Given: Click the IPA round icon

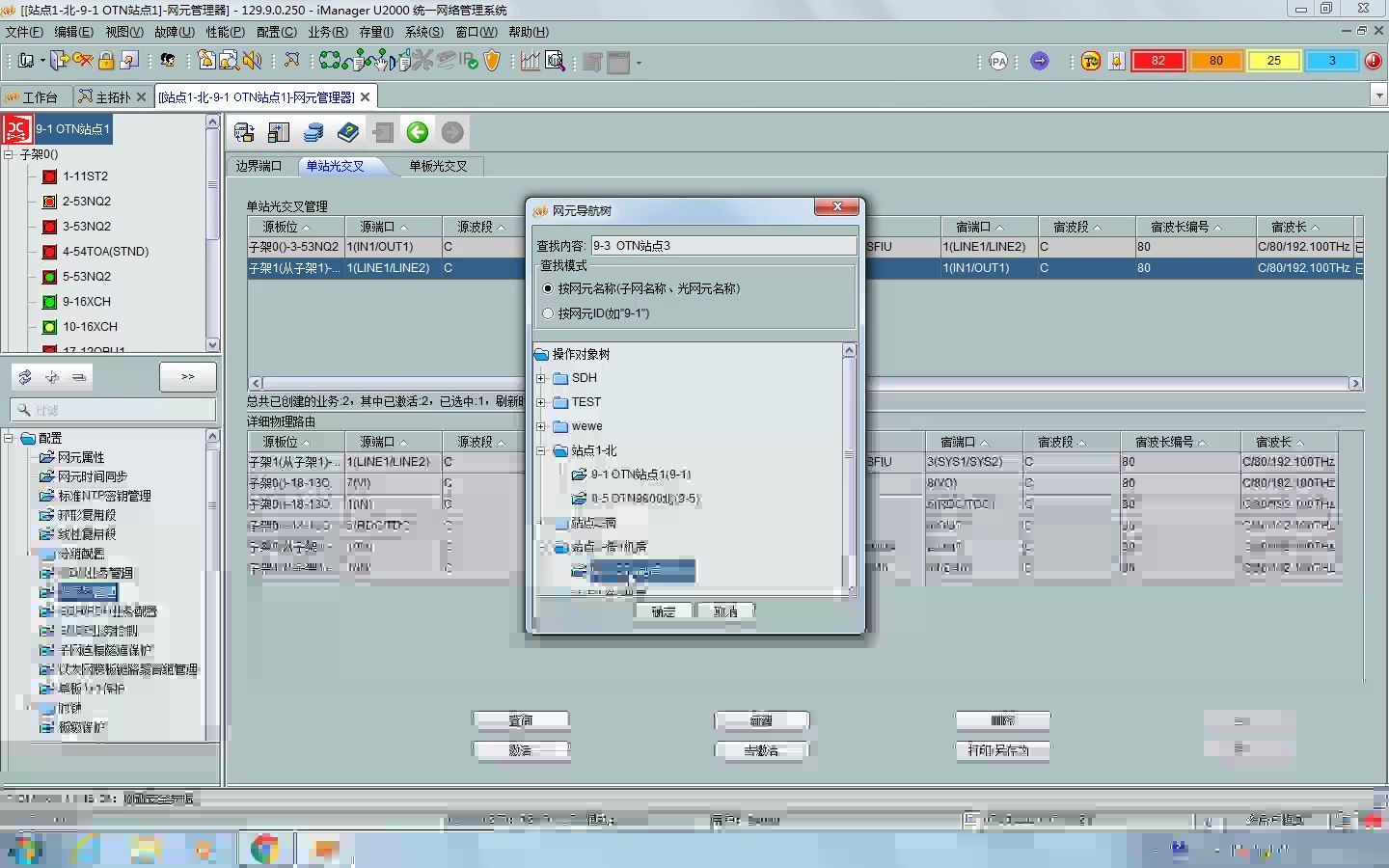Looking at the screenshot, I should click(x=998, y=61).
